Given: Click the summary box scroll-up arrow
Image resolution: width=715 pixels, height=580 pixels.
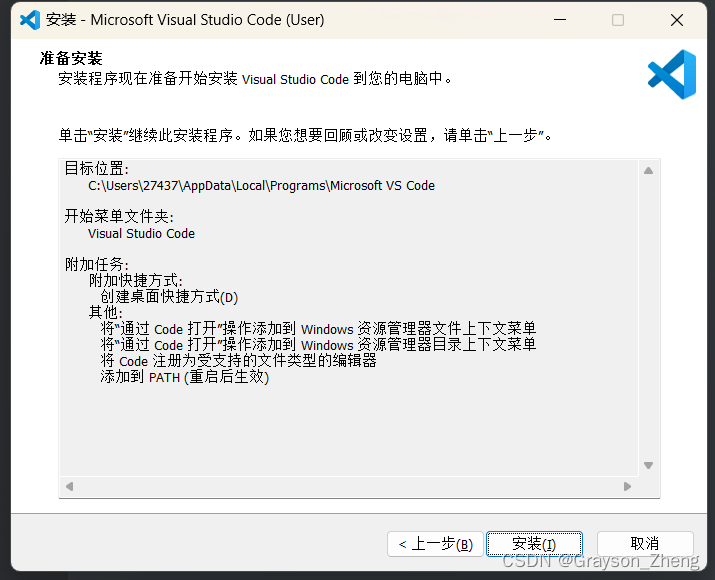Looking at the screenshot, I should pos(648,171).
